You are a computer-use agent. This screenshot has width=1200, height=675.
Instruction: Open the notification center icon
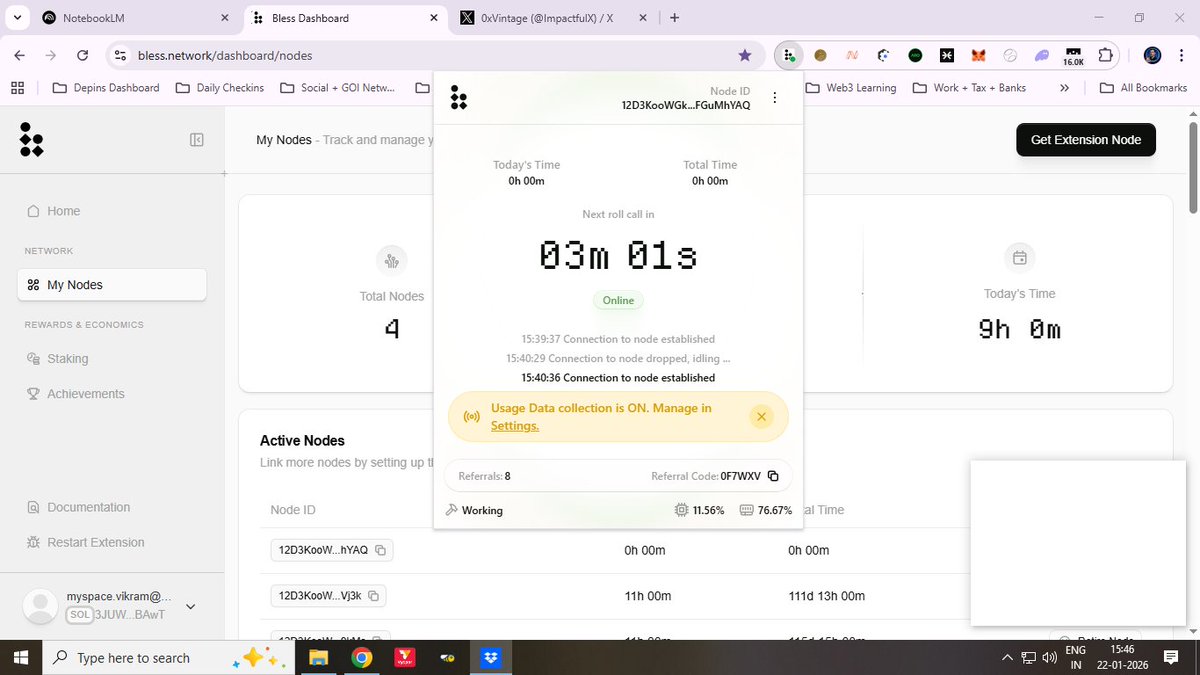click(x=1171, y=658)
